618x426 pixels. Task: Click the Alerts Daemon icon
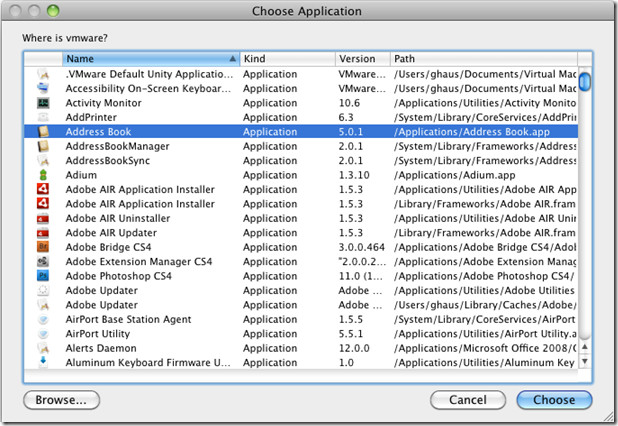pos(43,348)
